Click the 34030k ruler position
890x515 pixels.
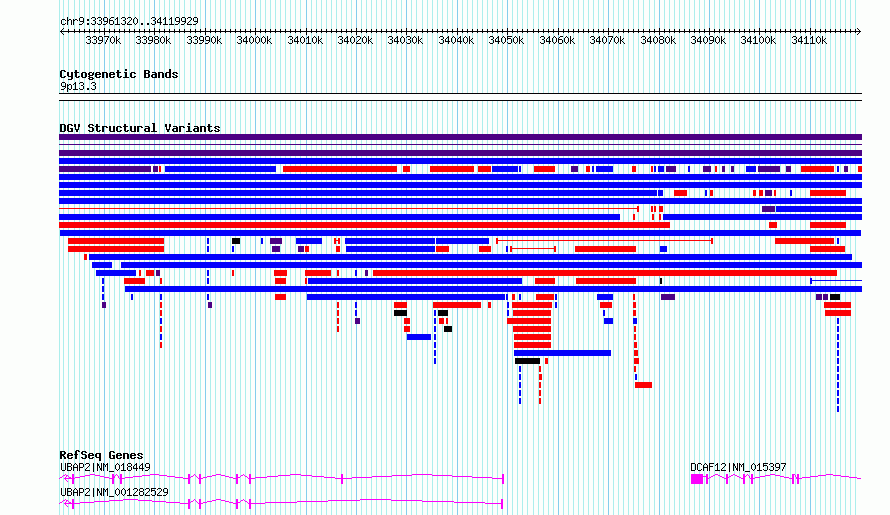point(405,40)
